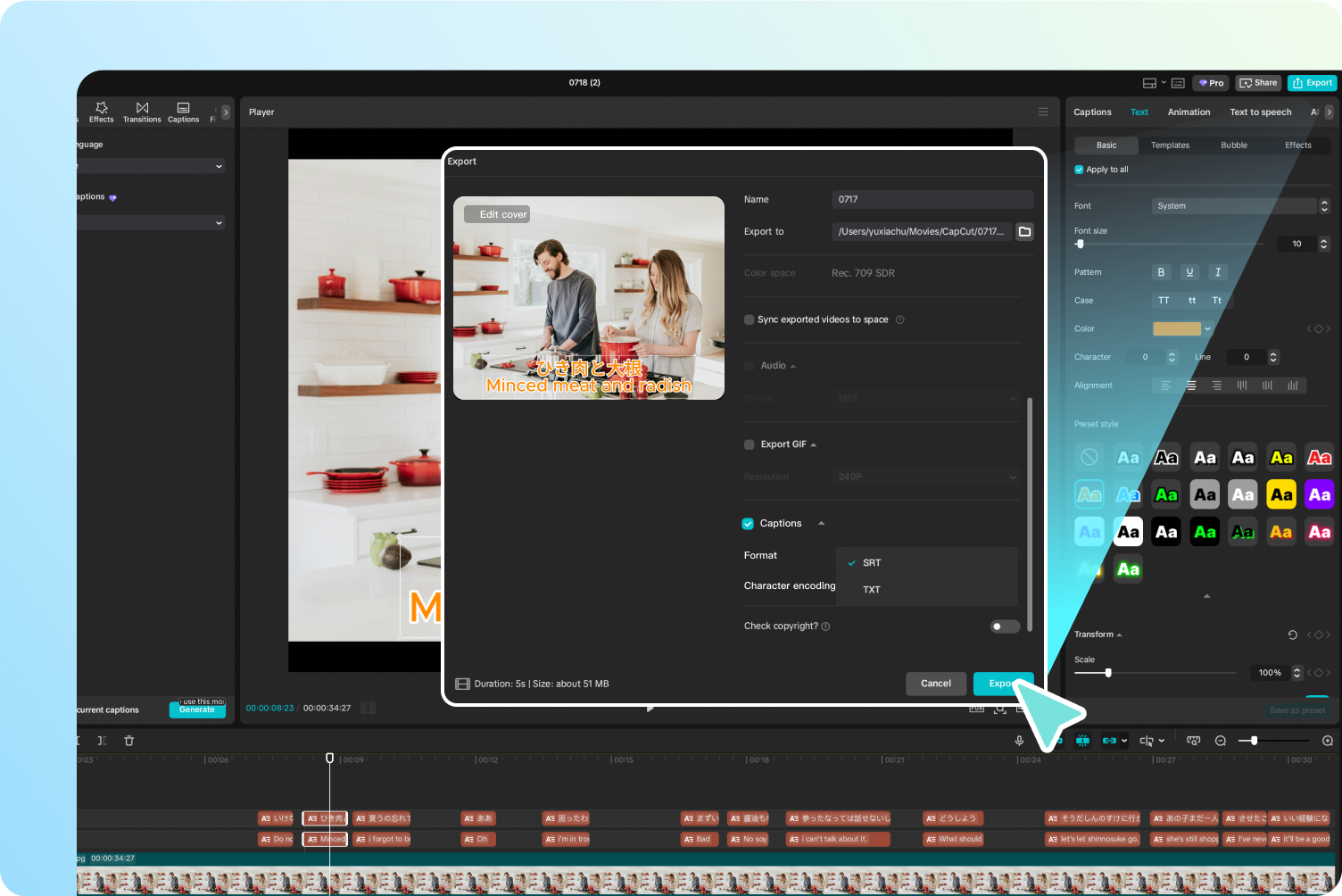Enable the Check copyright toggle
The image size is (1342, 896).
pyautogui.click(x=1004, y=626)
